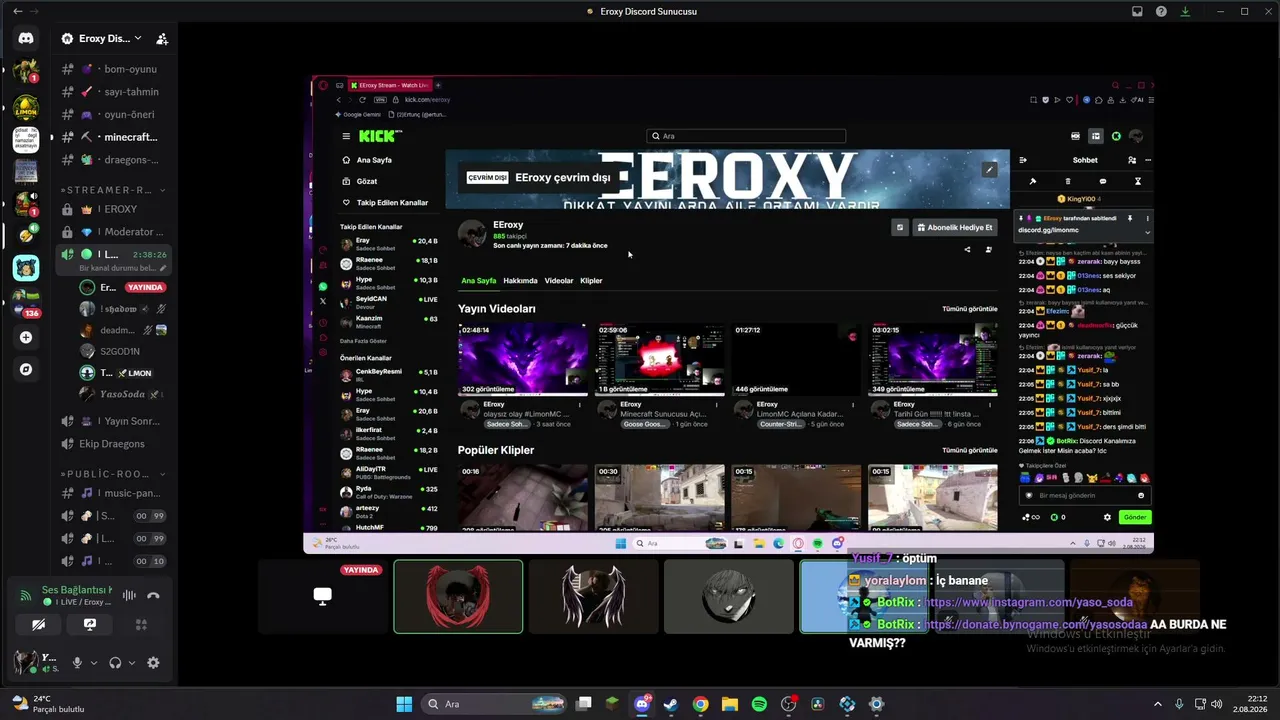The width and height of the screenshot is (1280, 720).
Task: Deafen the headphones
Action: pyautogui.click(x=116, y=662)
